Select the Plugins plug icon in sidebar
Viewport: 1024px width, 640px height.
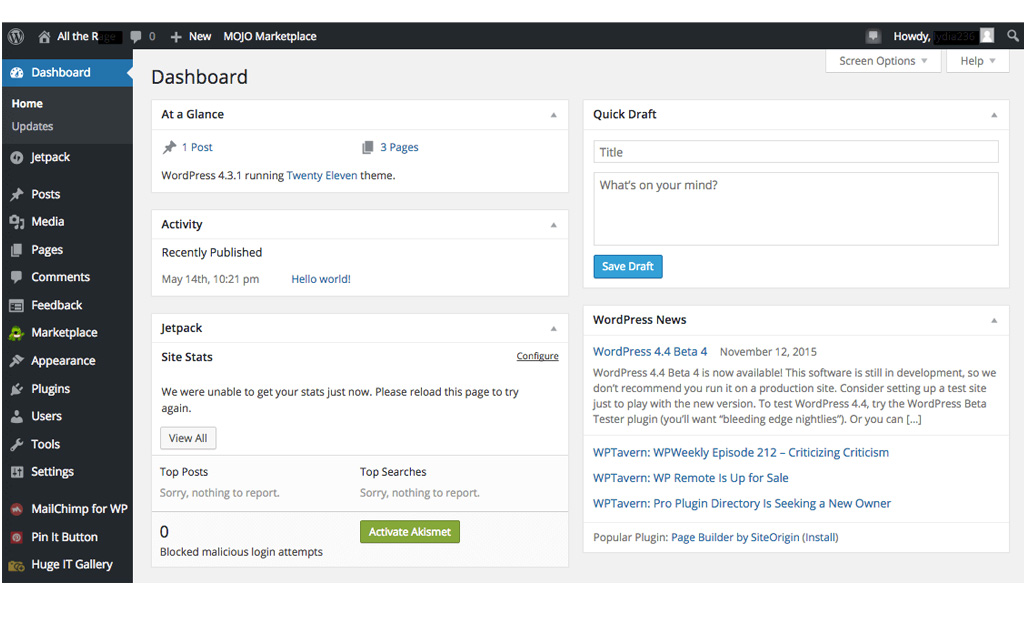(16, 389)
